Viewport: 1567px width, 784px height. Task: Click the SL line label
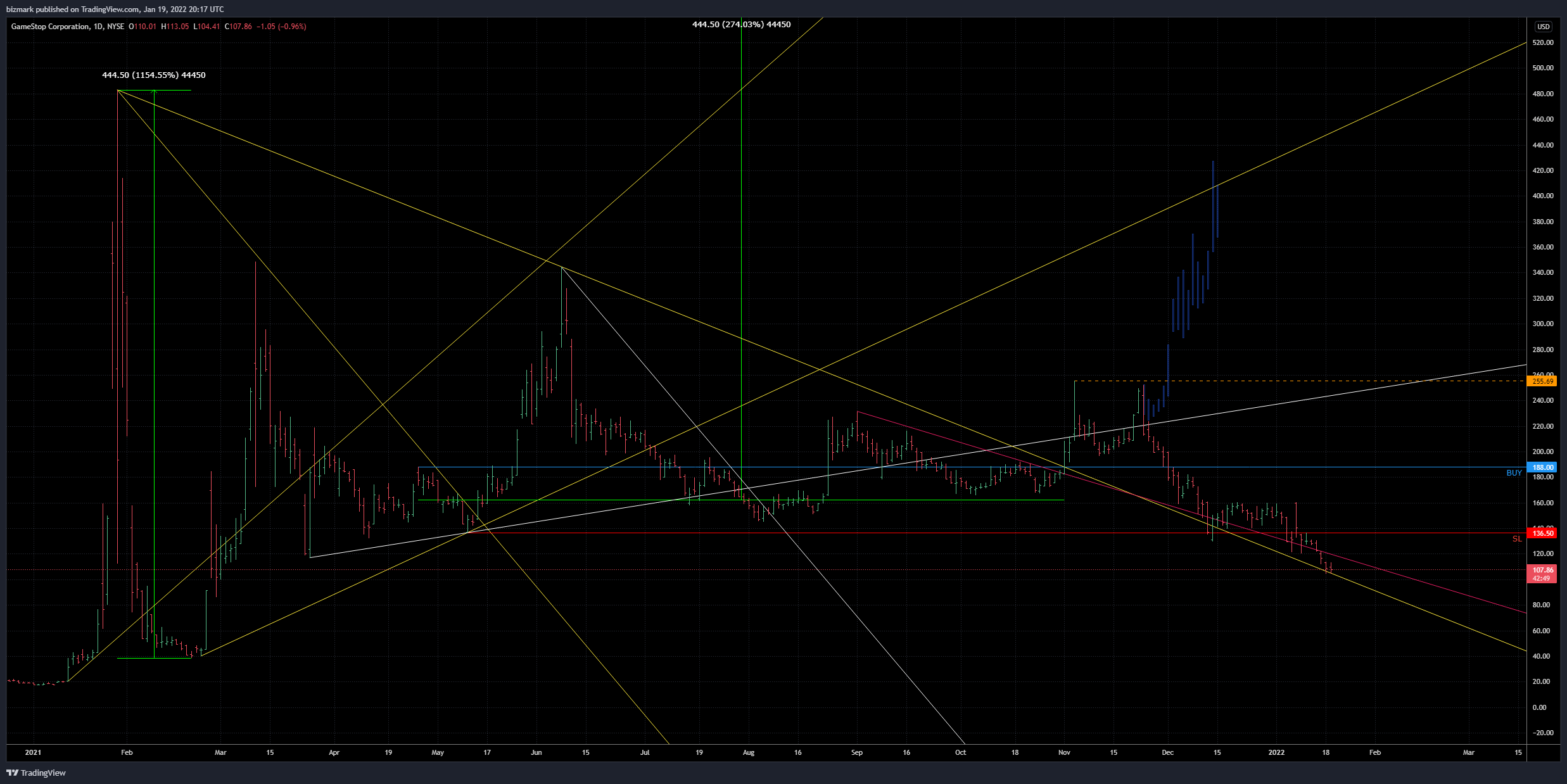[1517, 539]
